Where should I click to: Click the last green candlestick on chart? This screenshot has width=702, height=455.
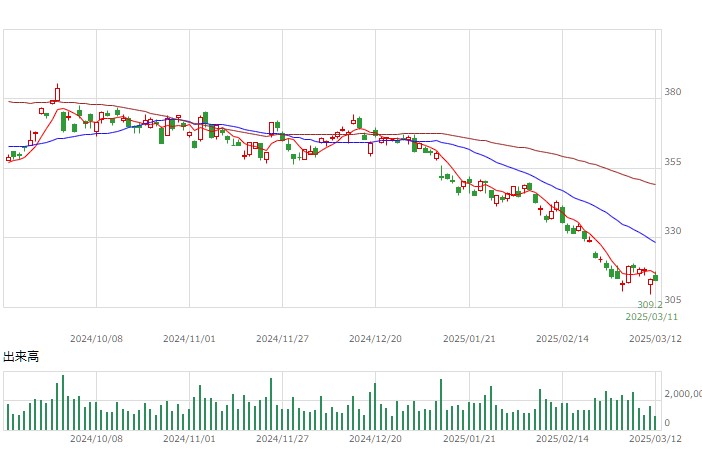click(x=656, y=278)
